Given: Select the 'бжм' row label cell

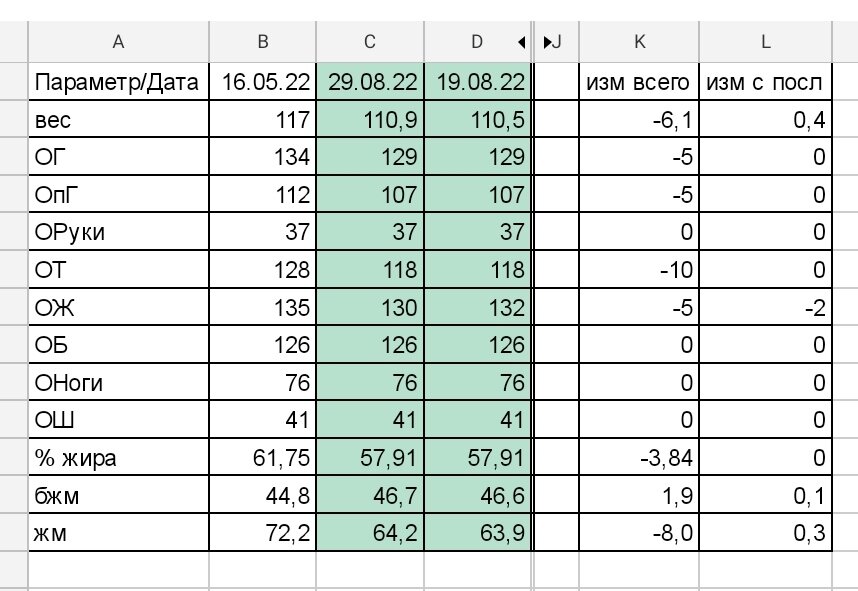Looking at the screenshot, I should 118,495.
